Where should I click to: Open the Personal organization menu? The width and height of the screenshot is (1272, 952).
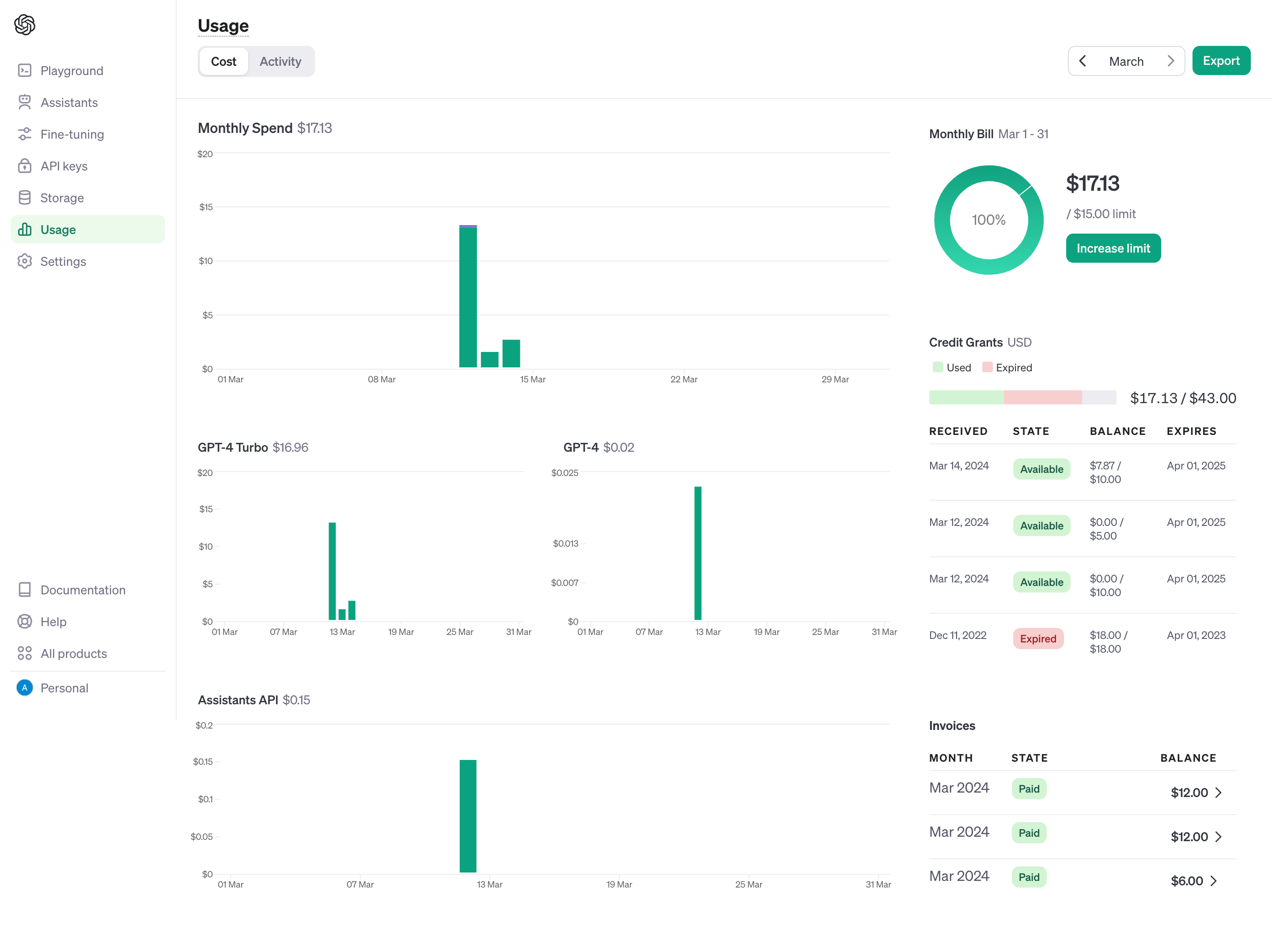click(x=88, y=688)
